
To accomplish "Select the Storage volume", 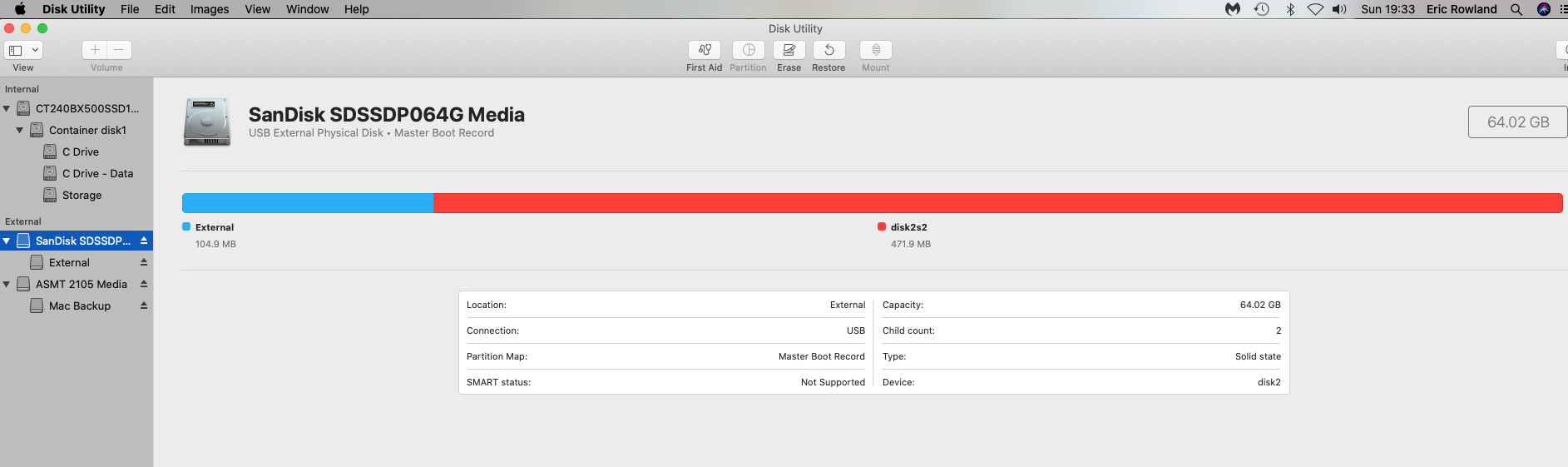I will 77,195.
